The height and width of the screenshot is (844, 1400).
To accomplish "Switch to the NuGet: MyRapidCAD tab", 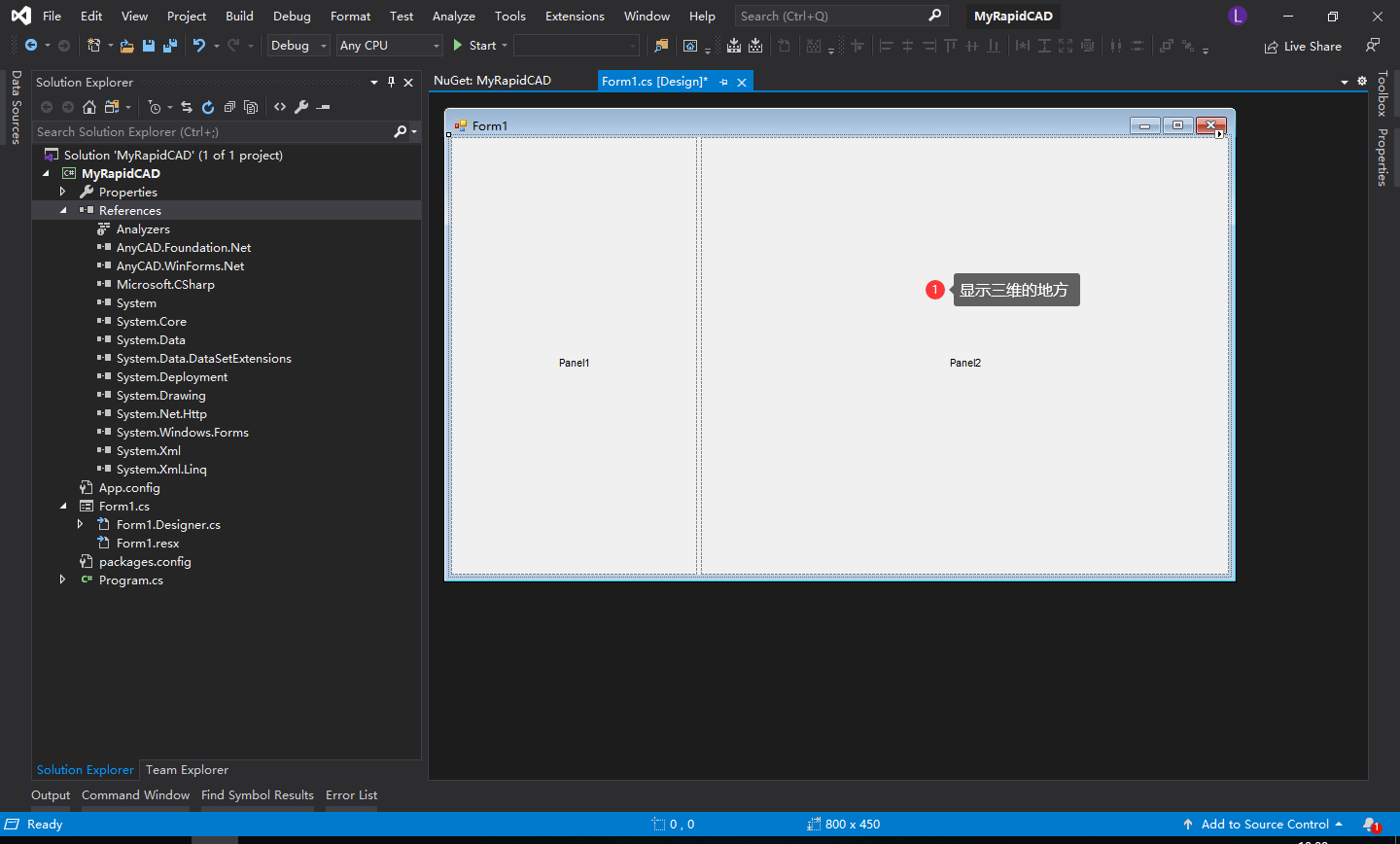I will (x=492, y=81).
